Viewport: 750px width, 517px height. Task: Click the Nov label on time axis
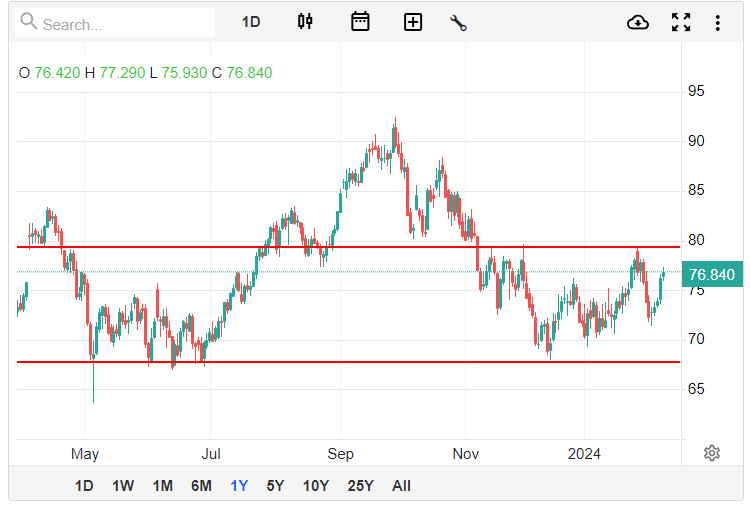pos(465,453)
